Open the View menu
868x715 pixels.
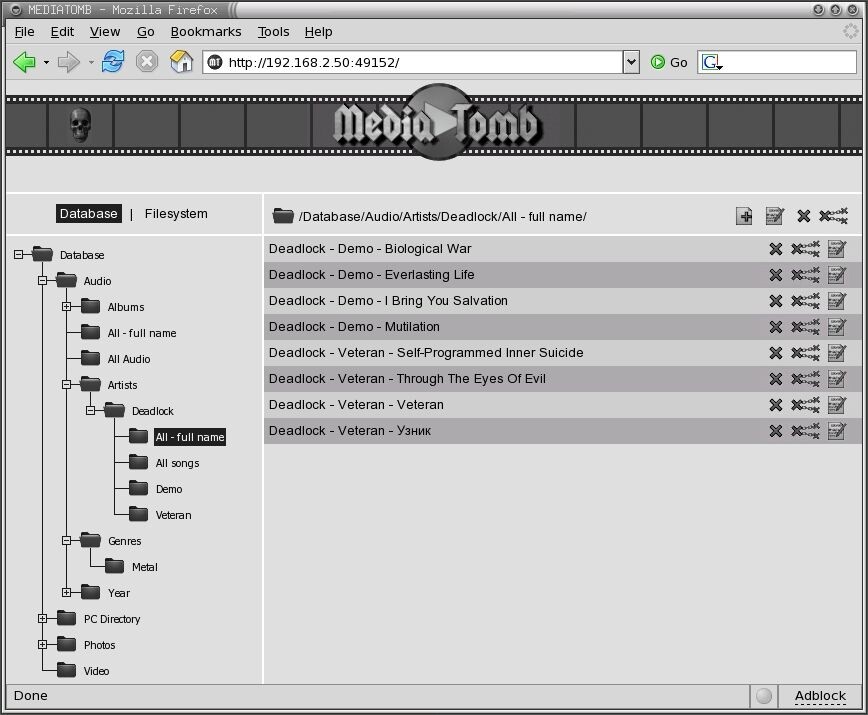[x=105, y=32]
